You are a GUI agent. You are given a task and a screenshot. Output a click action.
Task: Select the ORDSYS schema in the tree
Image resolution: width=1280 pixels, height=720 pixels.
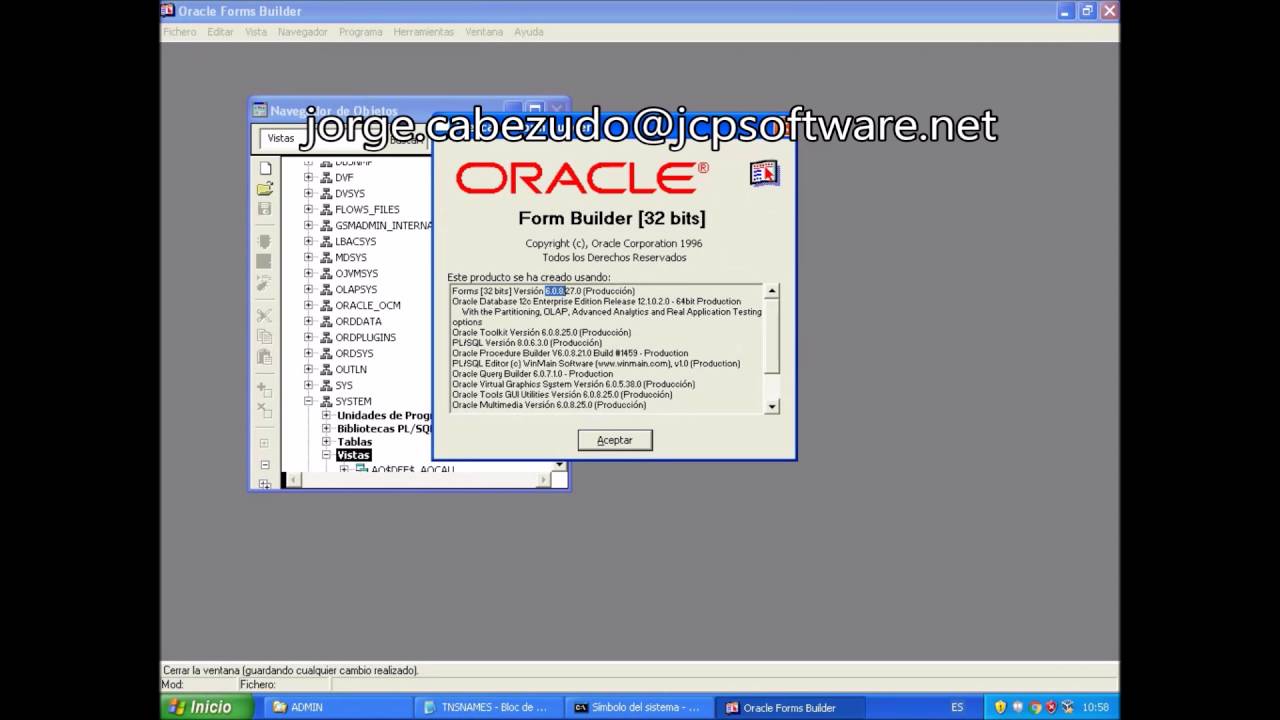click(x=354, y=353)
